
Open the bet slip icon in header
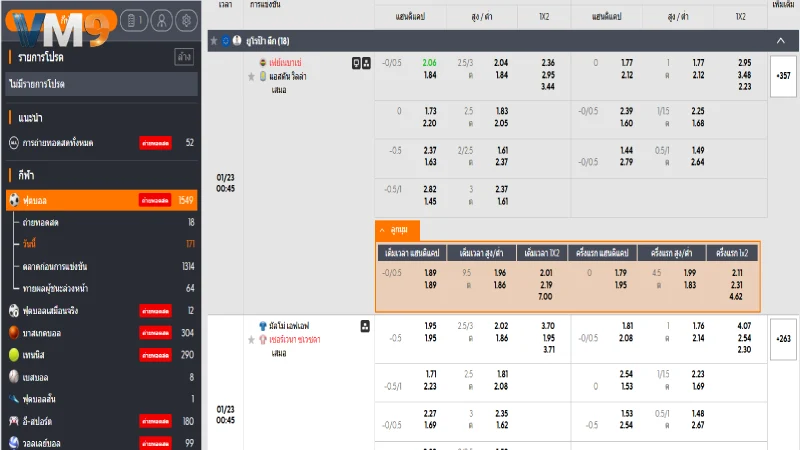click(134, 20)
